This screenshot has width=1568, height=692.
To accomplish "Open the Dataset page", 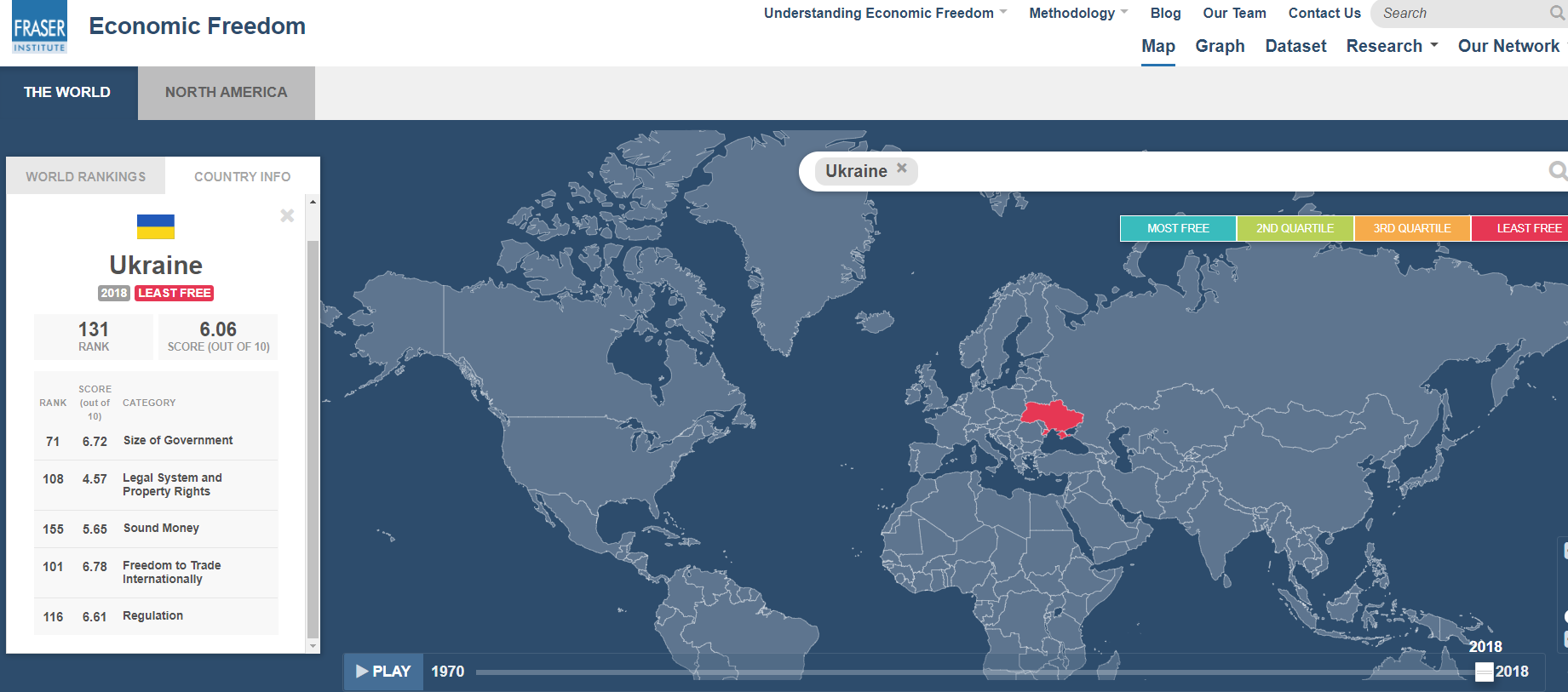I will (1295, 46).
